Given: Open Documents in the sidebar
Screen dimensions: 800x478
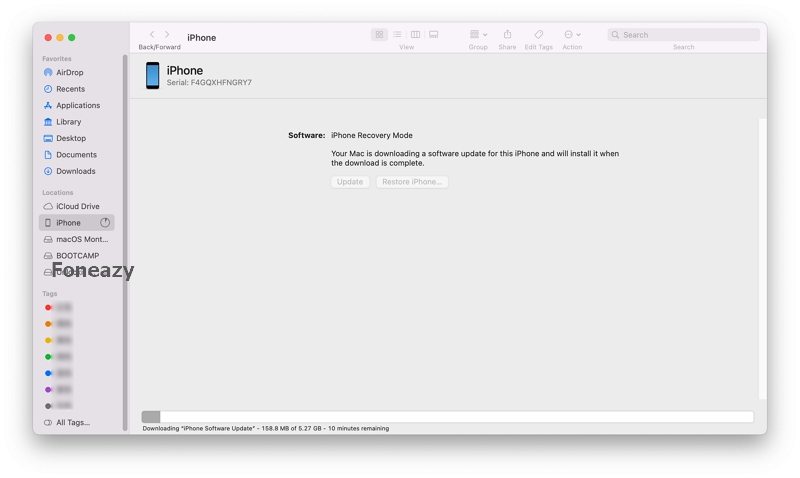Looking at the screenshot, I should tap(77, 155).
